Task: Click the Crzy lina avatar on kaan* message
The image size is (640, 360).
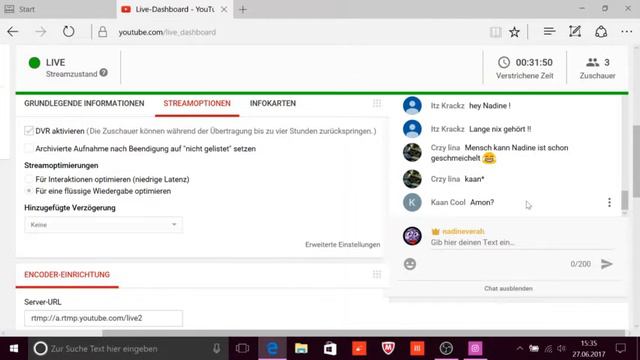Action: tap(412, 179)
